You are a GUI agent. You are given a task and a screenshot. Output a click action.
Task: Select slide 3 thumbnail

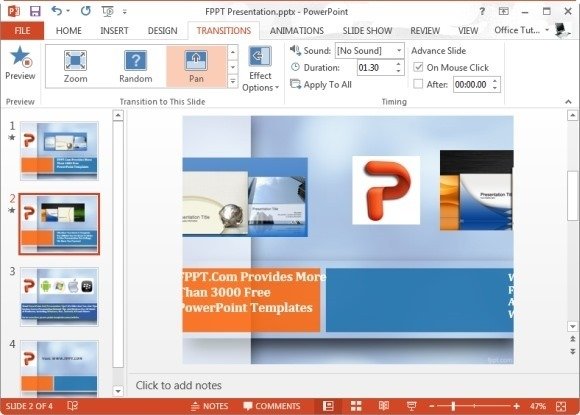click(x=59, y=297)
